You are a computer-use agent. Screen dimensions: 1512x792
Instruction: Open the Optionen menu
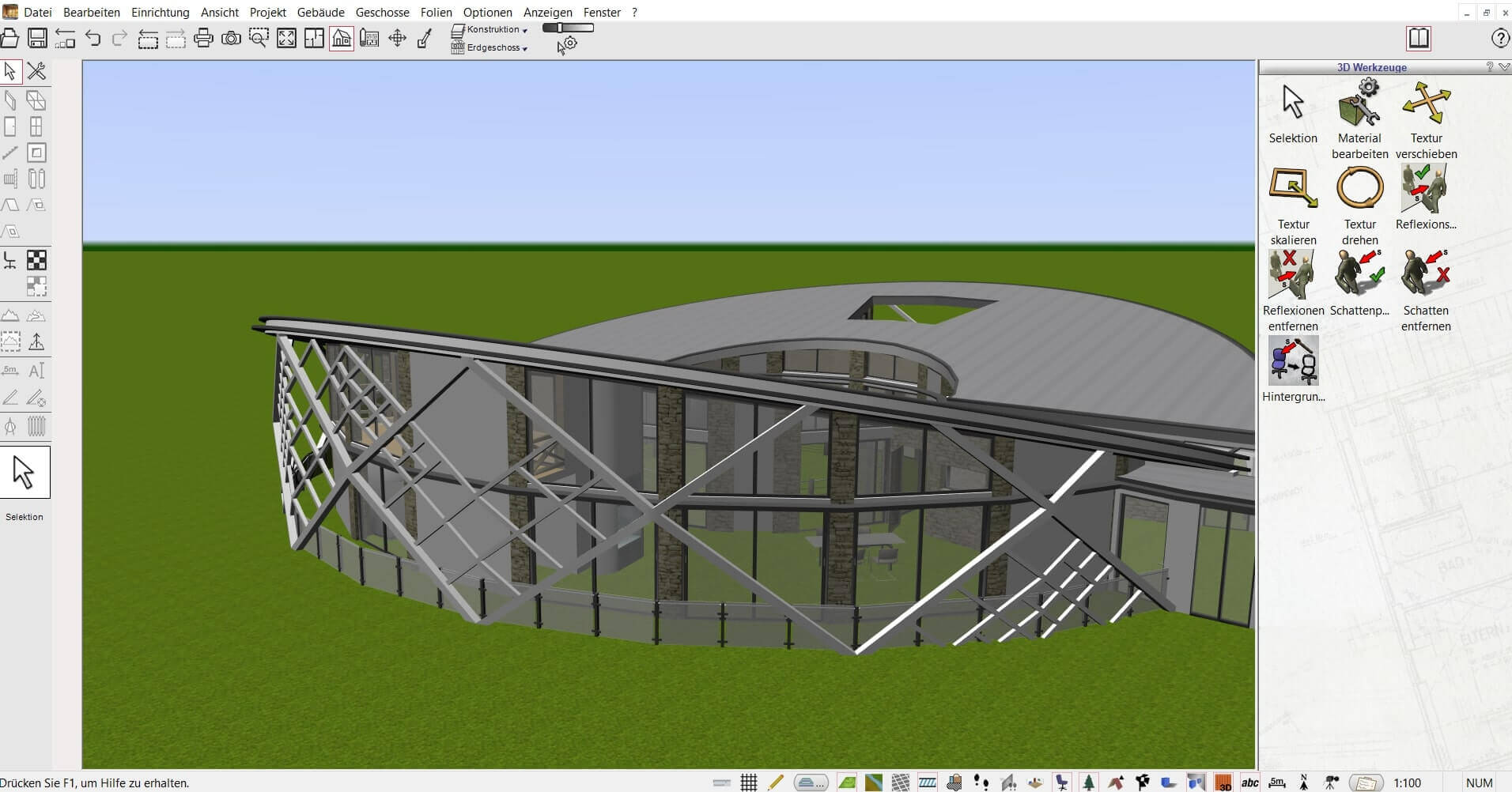click(487, 12)
